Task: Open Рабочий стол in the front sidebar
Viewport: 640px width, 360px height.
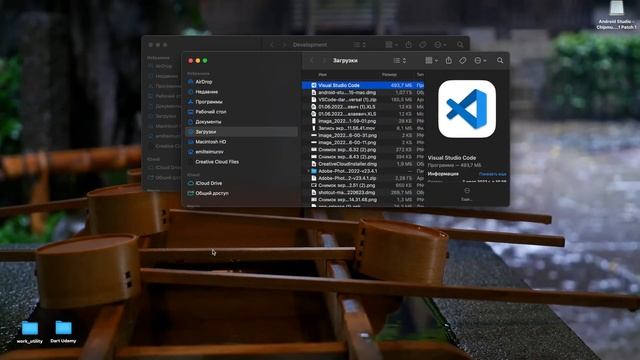Action: (x=211, y=111)
